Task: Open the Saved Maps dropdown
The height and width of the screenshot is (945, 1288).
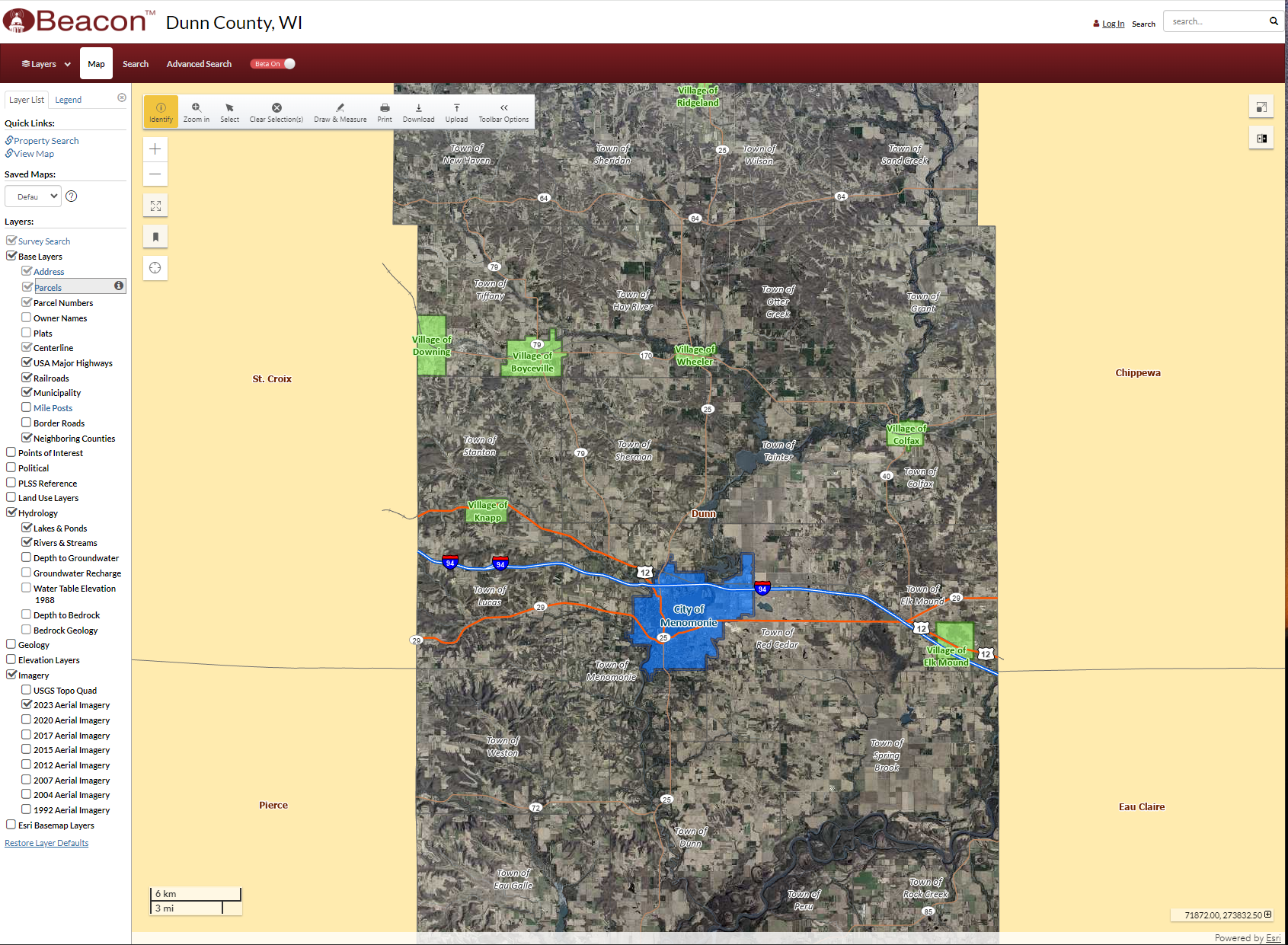Action: click(33, 196)
